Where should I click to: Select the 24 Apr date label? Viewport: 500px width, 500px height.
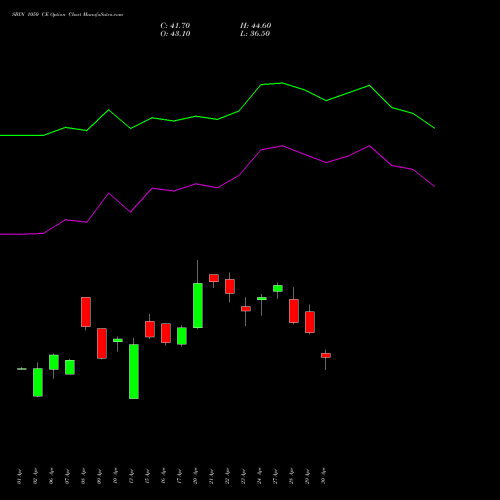click(259, 476)
